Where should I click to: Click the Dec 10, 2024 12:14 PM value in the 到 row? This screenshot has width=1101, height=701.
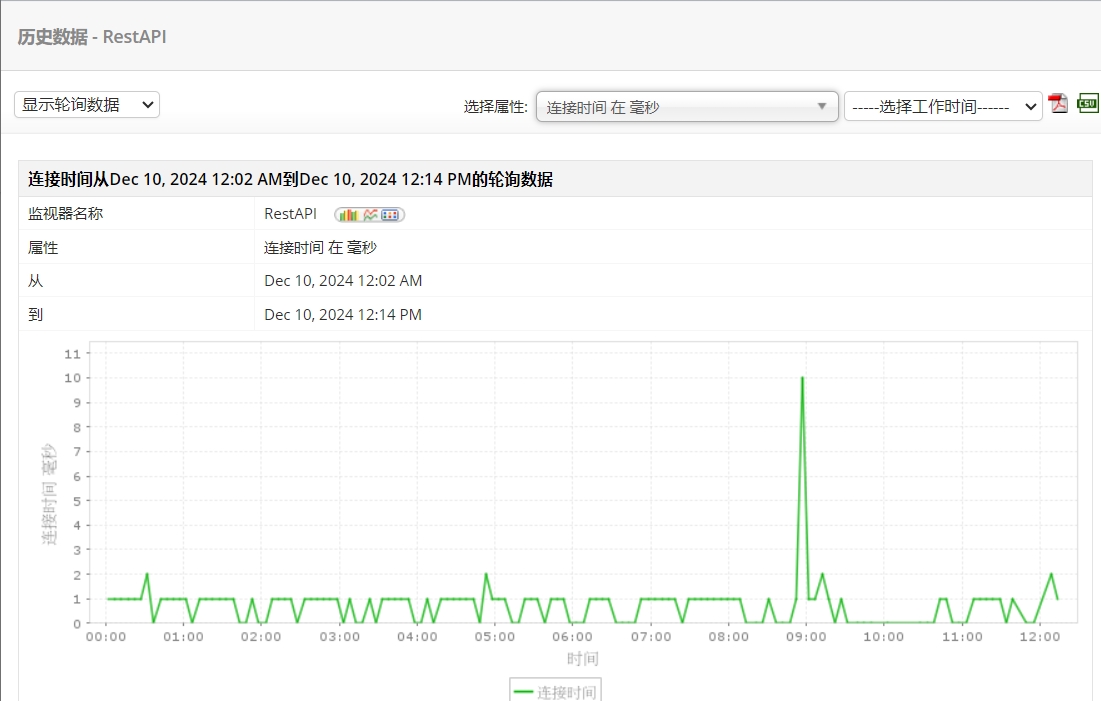click(343, 315)
